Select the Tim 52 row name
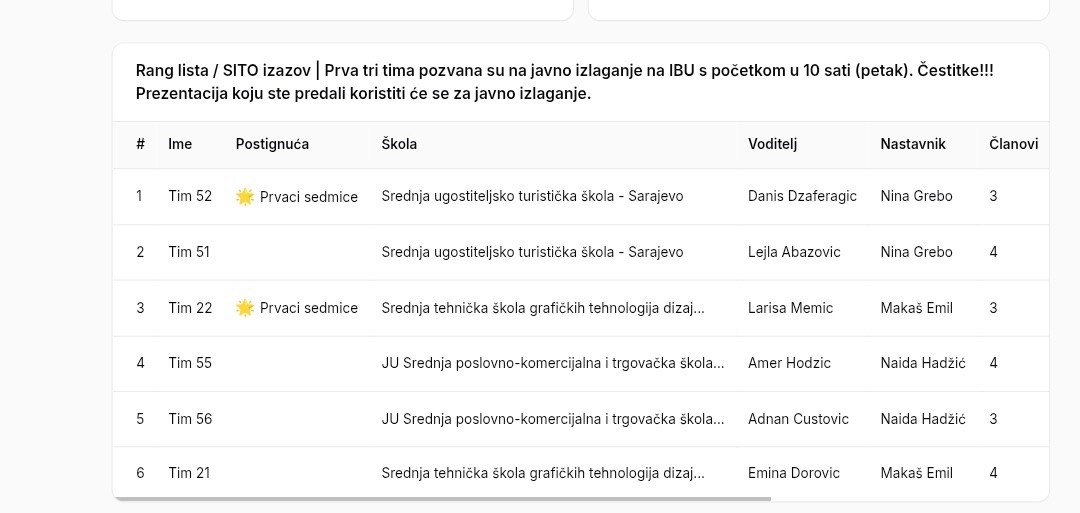The image size is (1080, 513). pos(190,196)
